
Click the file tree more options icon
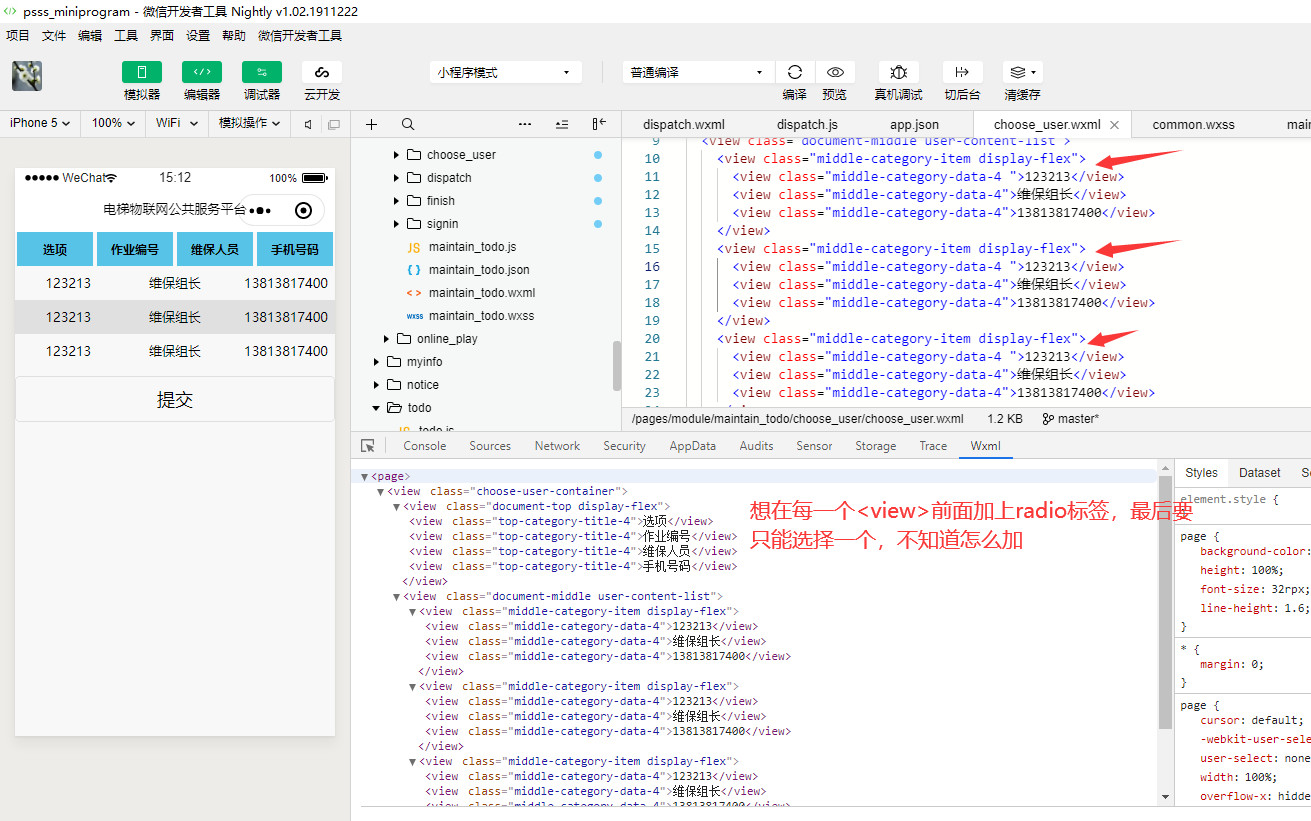coord(525,124)
